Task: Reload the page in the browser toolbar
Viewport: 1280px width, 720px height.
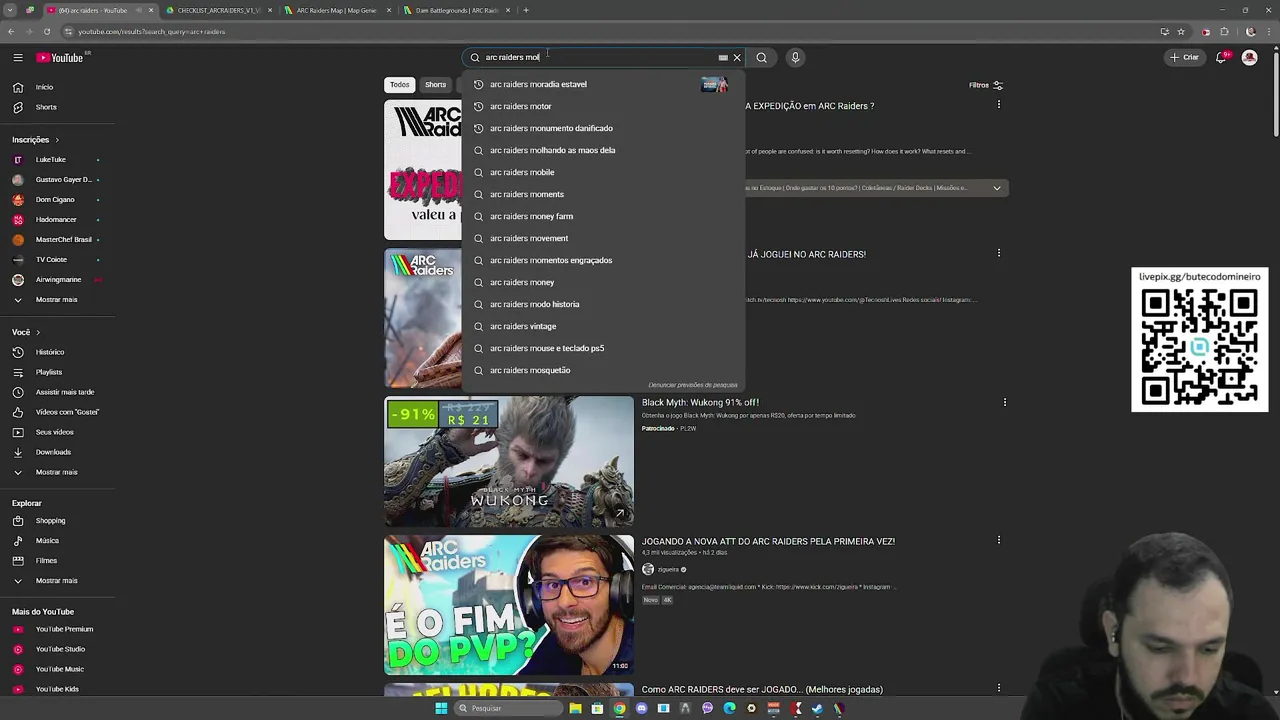Action: (46, 31)
